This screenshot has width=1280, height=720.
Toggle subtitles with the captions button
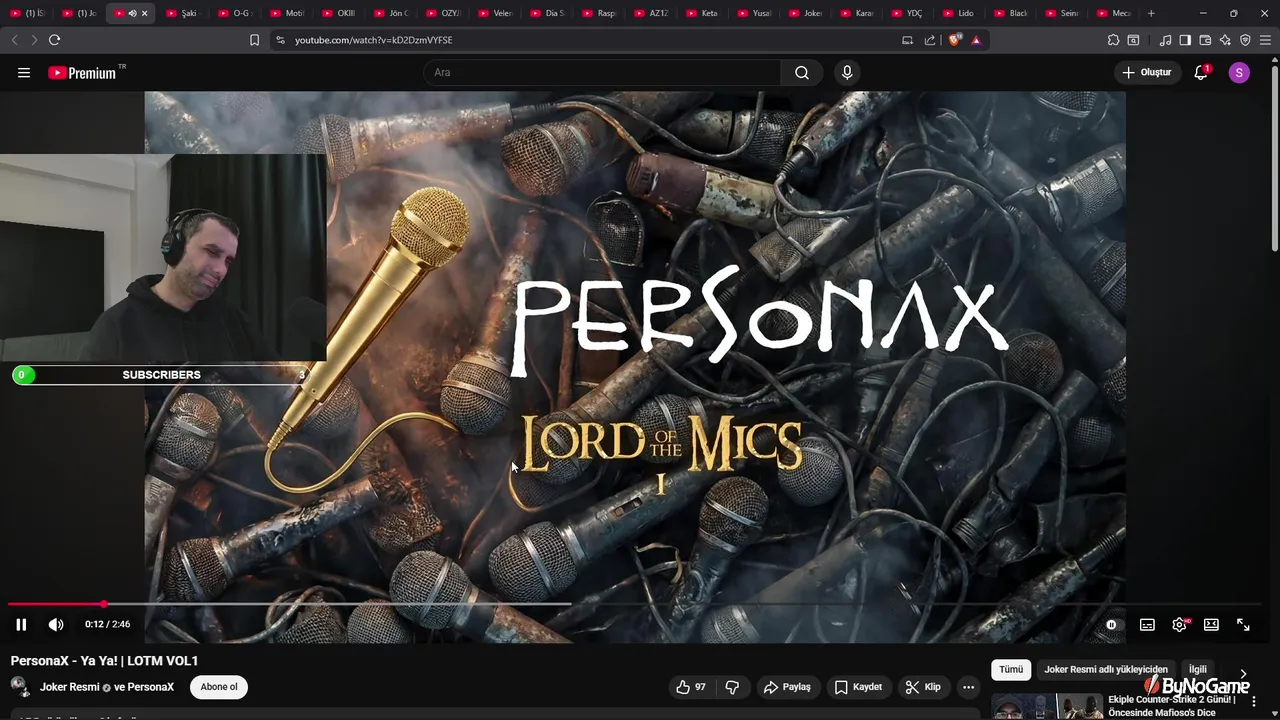1147,624
